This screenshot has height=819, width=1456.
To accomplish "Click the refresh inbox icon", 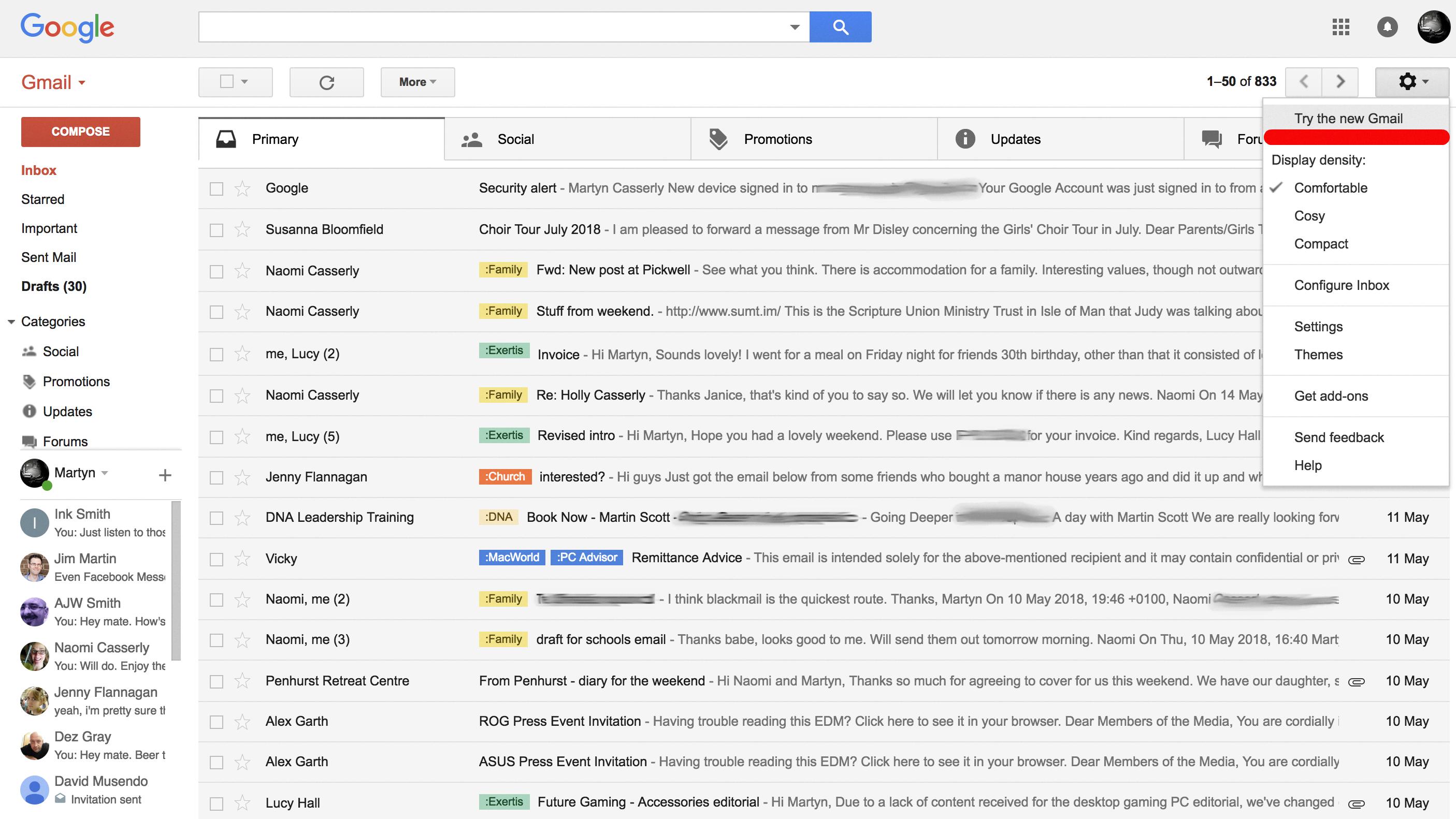I will pyautogui.click(x=326, y=81).
